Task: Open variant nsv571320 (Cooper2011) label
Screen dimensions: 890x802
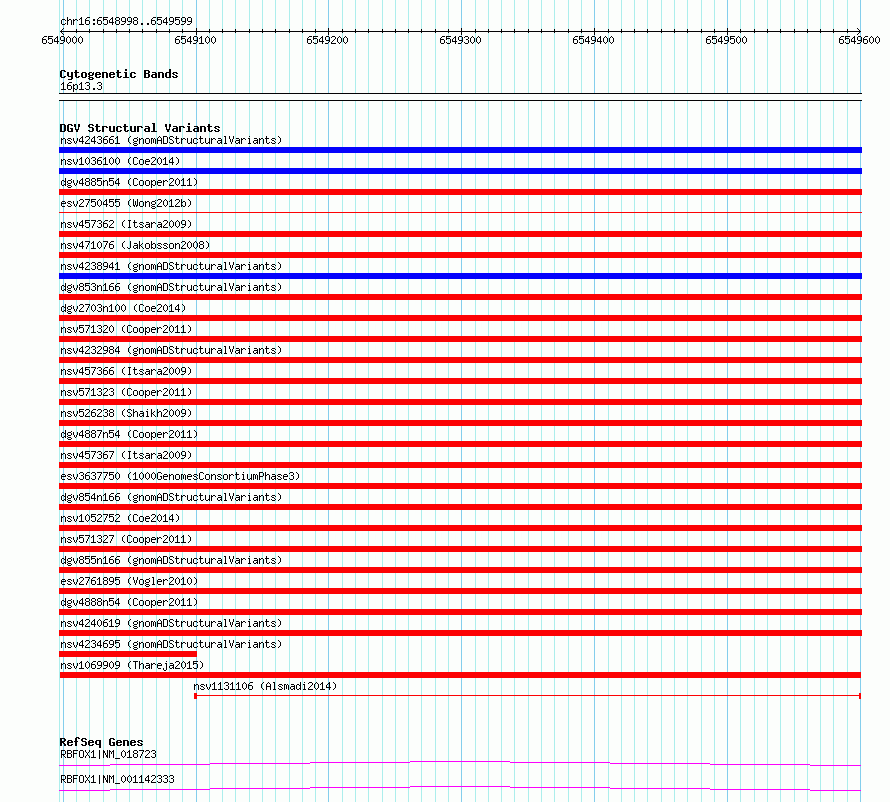Action: (126, 329)
